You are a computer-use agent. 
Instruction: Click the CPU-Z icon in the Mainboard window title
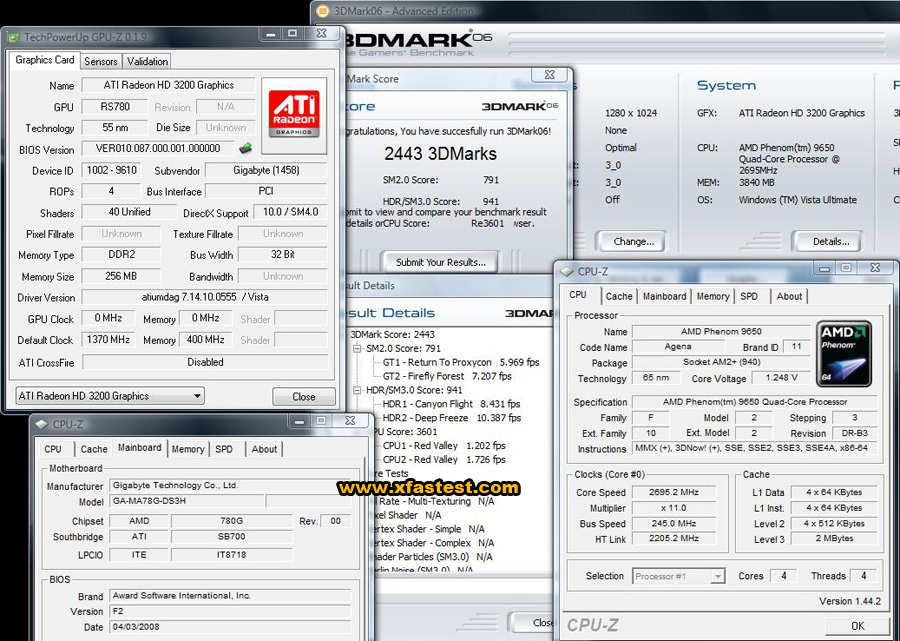pyautogui.click(x=41, y=425)
